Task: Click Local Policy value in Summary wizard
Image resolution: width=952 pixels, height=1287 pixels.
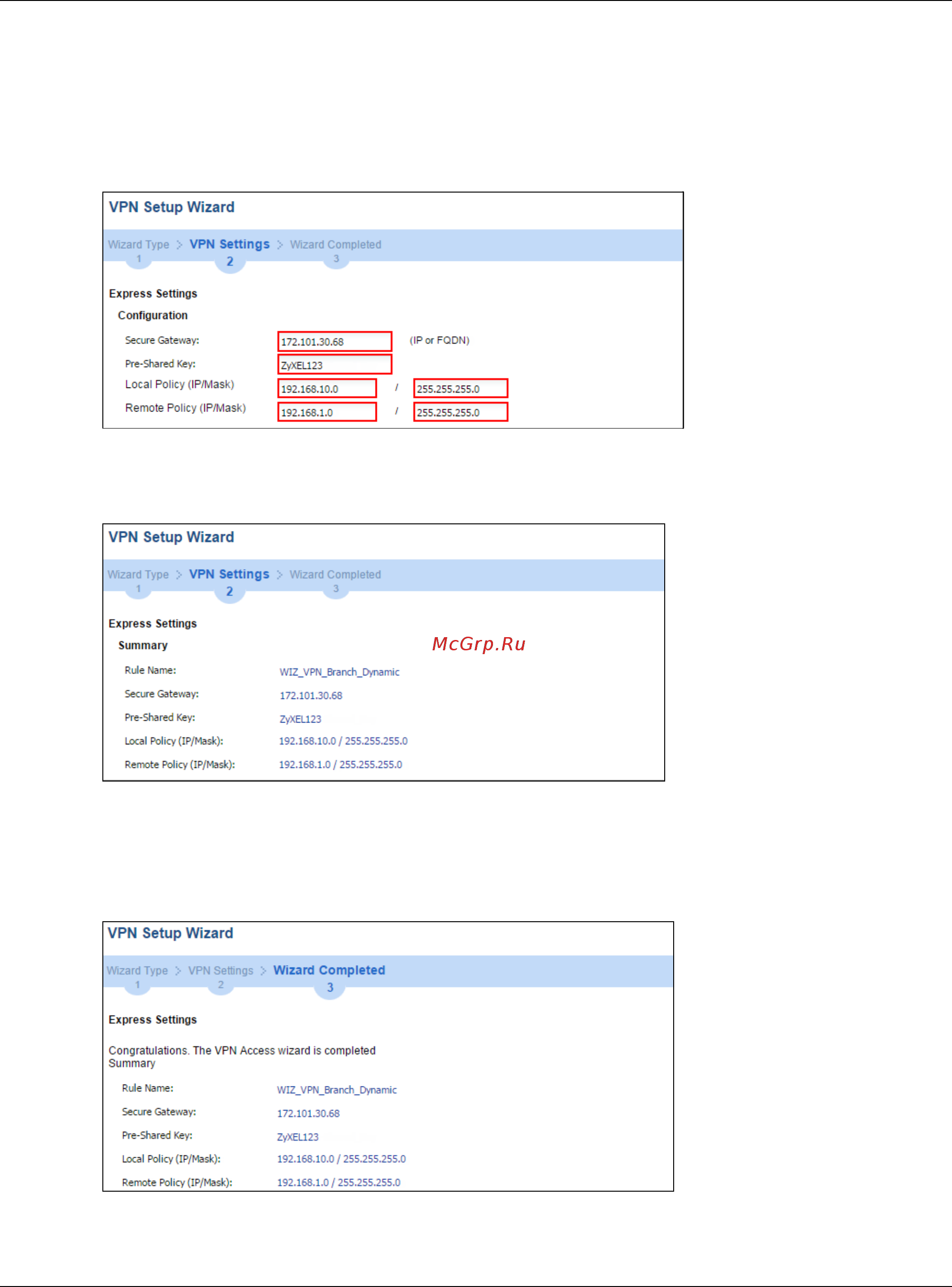Action: [343, 741]
